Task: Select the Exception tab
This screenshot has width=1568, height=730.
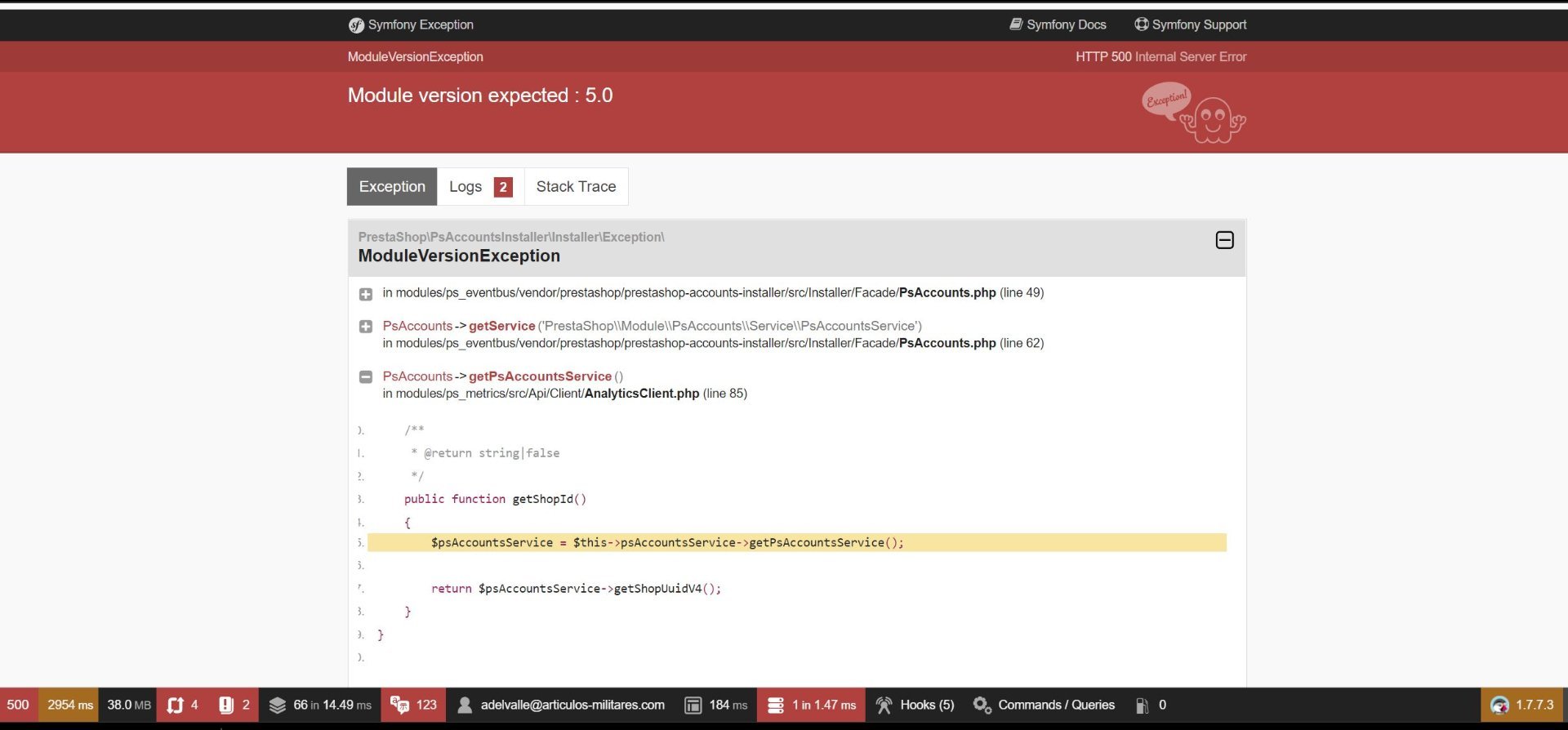Action: (x=392, y=187)
